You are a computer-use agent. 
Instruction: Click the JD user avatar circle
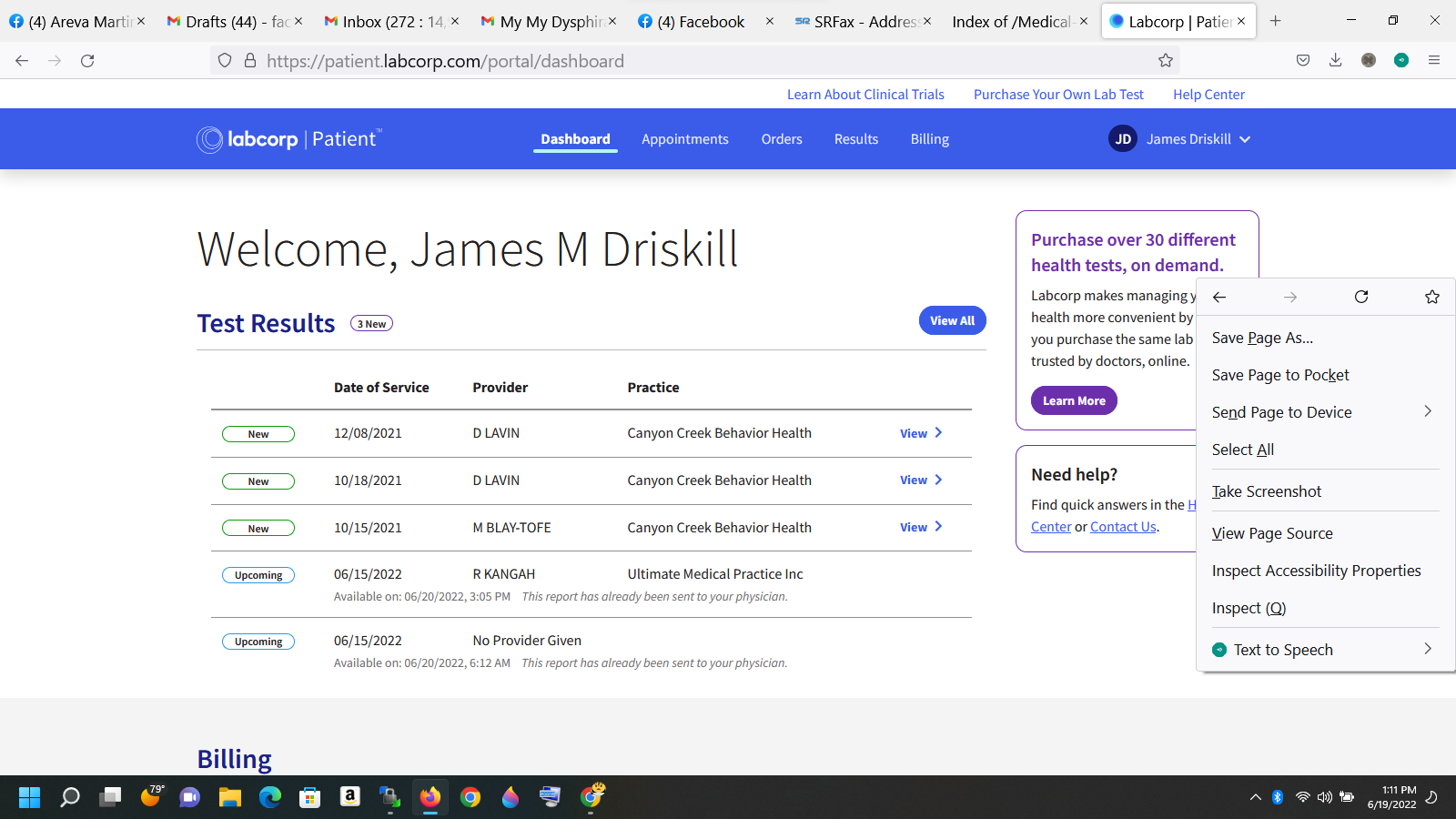[1123, 138]
